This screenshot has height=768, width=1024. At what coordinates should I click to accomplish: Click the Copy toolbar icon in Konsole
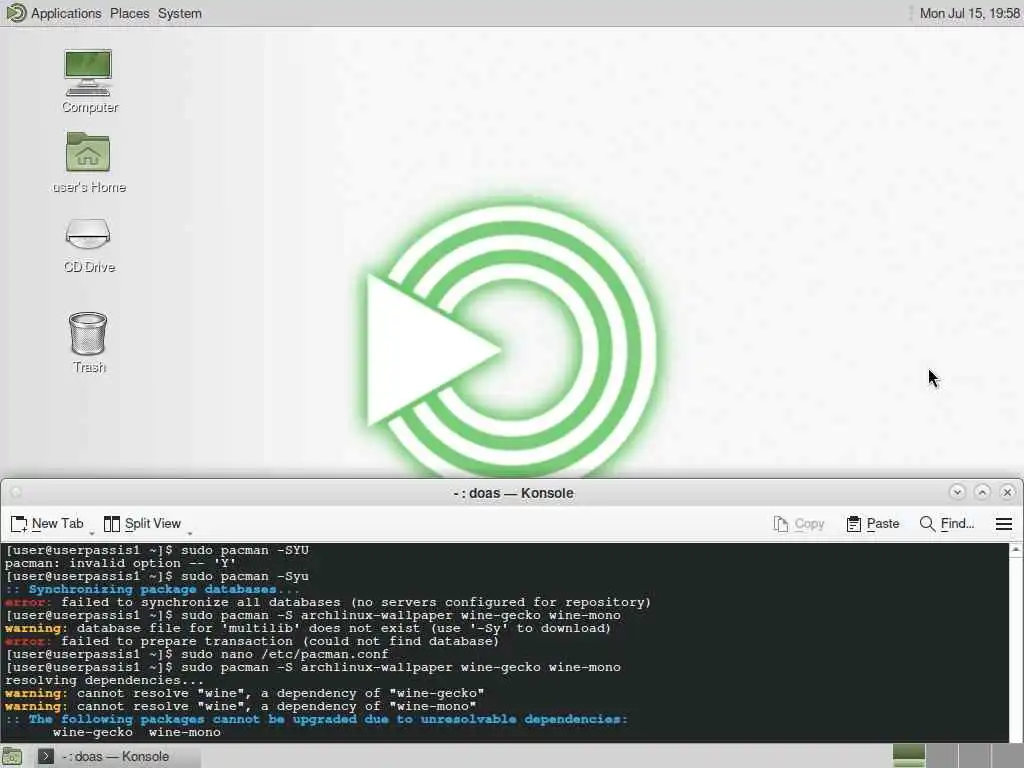[780, 524]
